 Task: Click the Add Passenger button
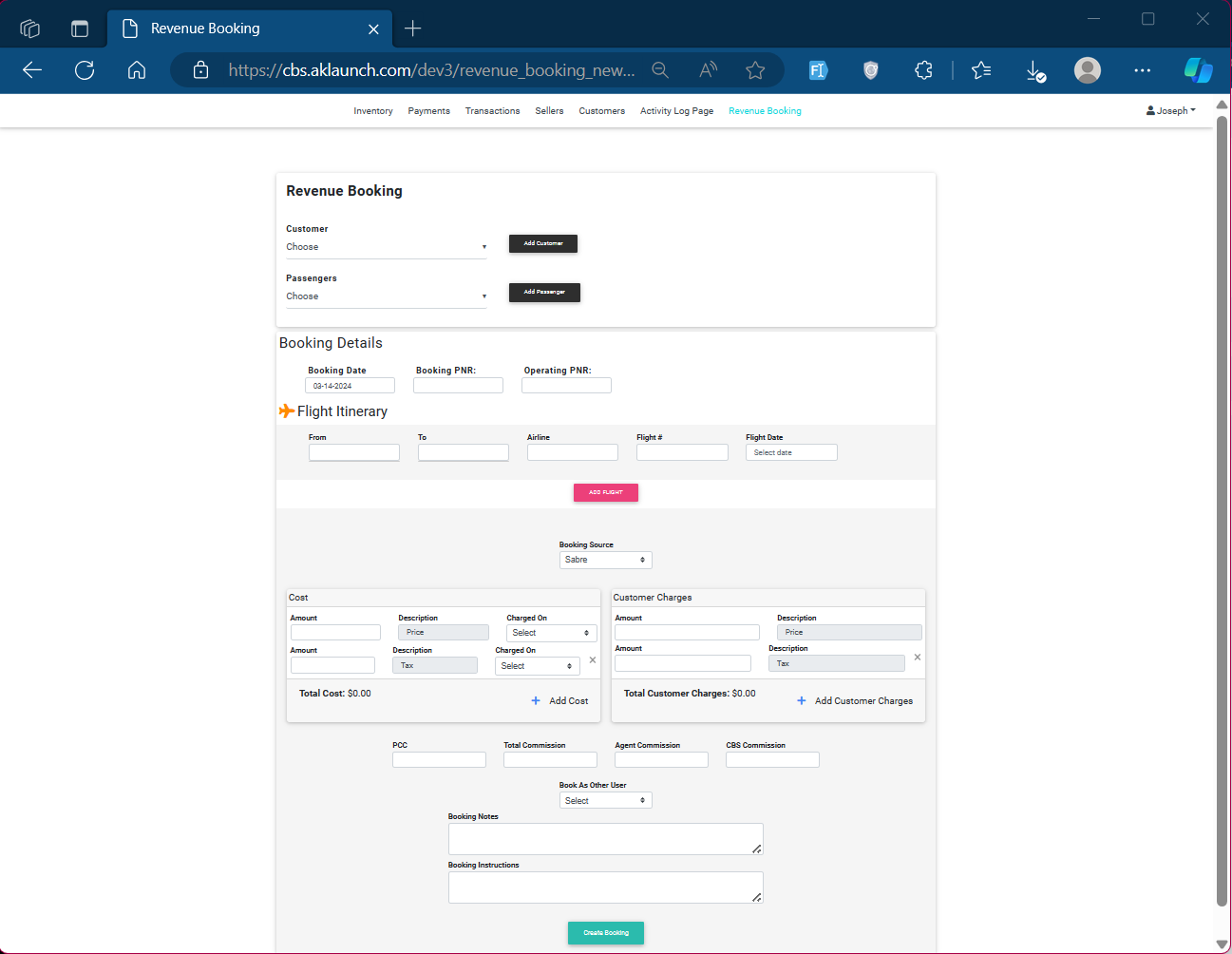coord(544,293)
